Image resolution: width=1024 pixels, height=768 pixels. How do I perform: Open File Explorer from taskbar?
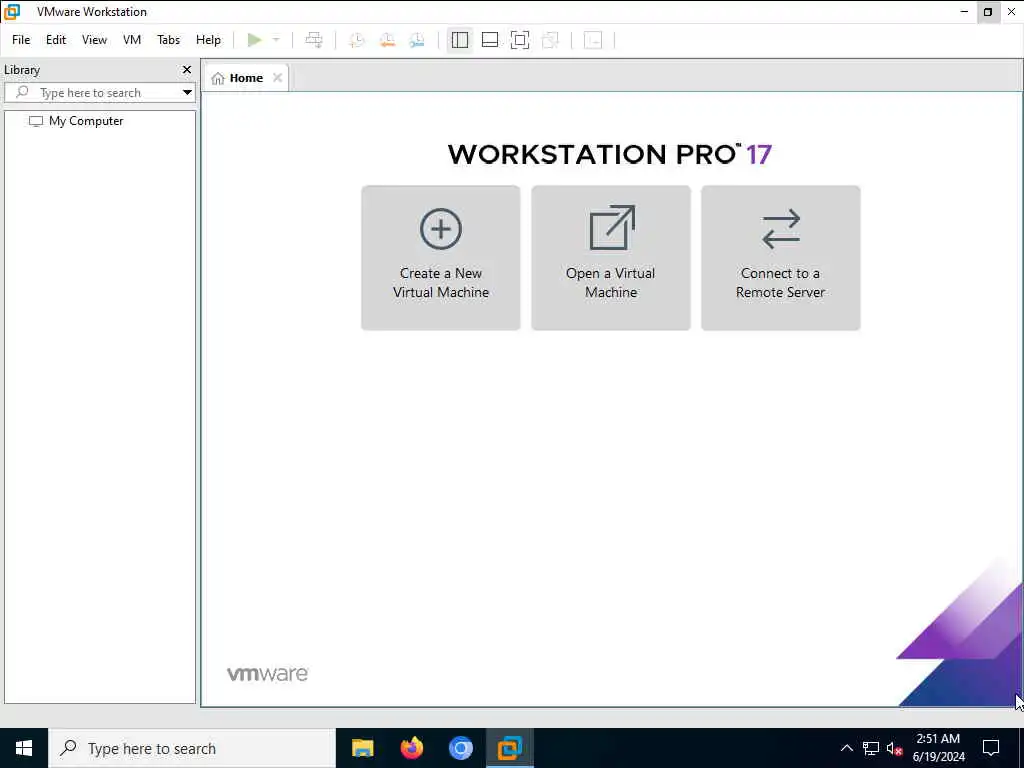(x=362, y=748)
